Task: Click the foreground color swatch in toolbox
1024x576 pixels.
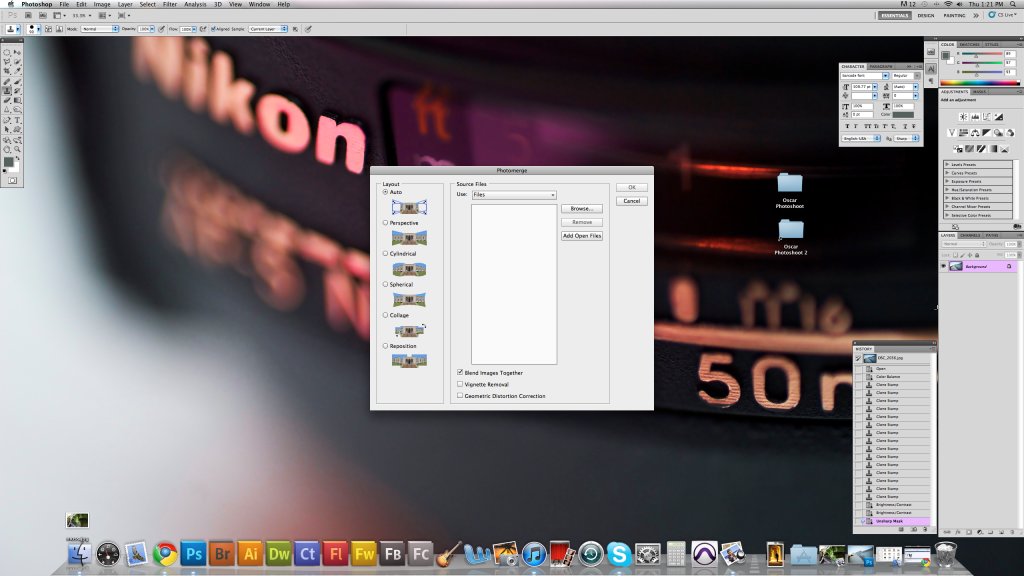Action: (7, 161)
